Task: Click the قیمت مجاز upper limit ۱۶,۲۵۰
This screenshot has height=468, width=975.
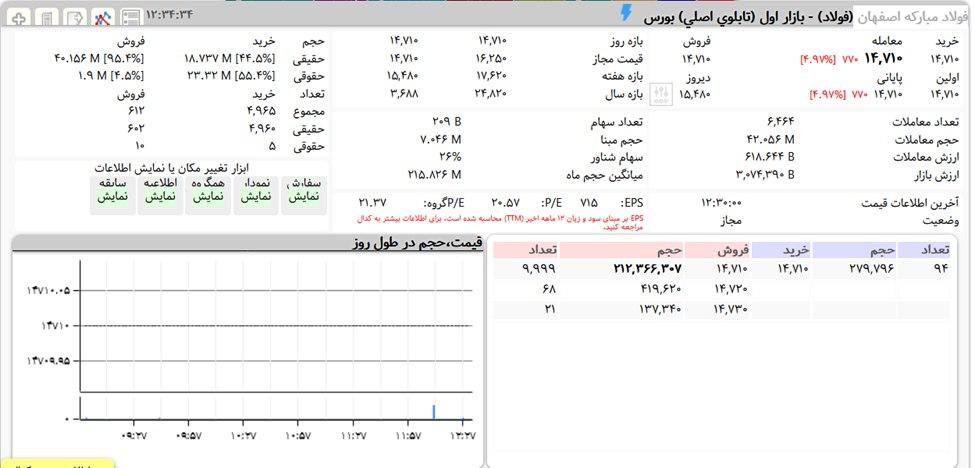Action: point(492,59)
